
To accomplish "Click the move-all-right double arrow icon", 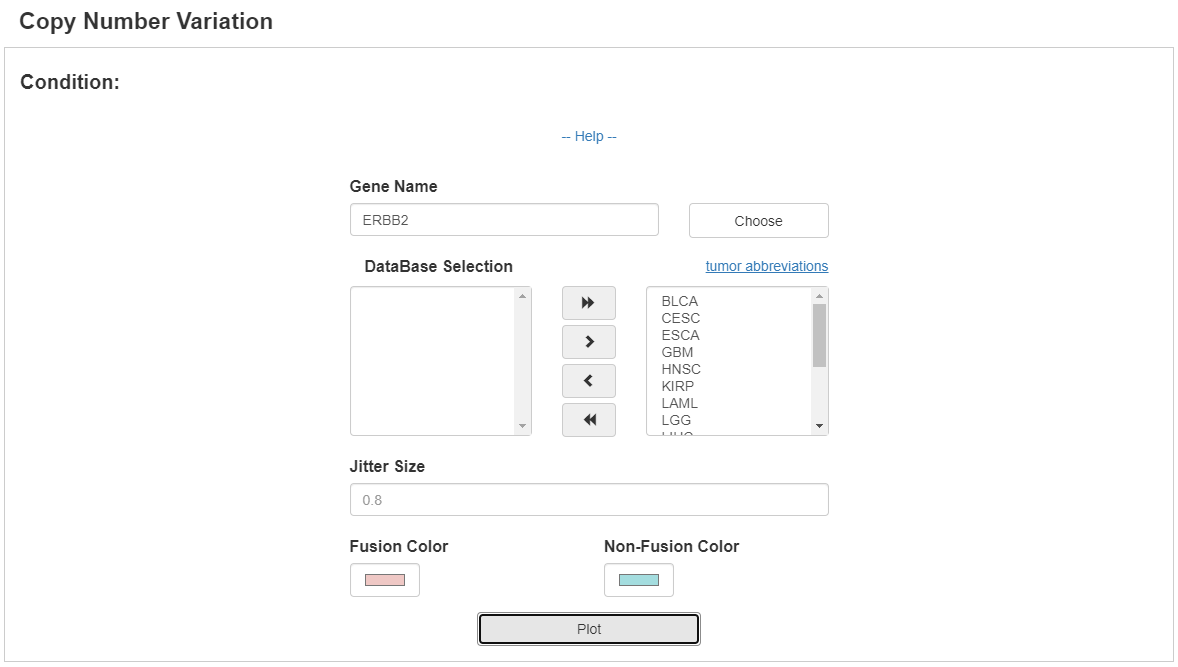I will (589, 303).
